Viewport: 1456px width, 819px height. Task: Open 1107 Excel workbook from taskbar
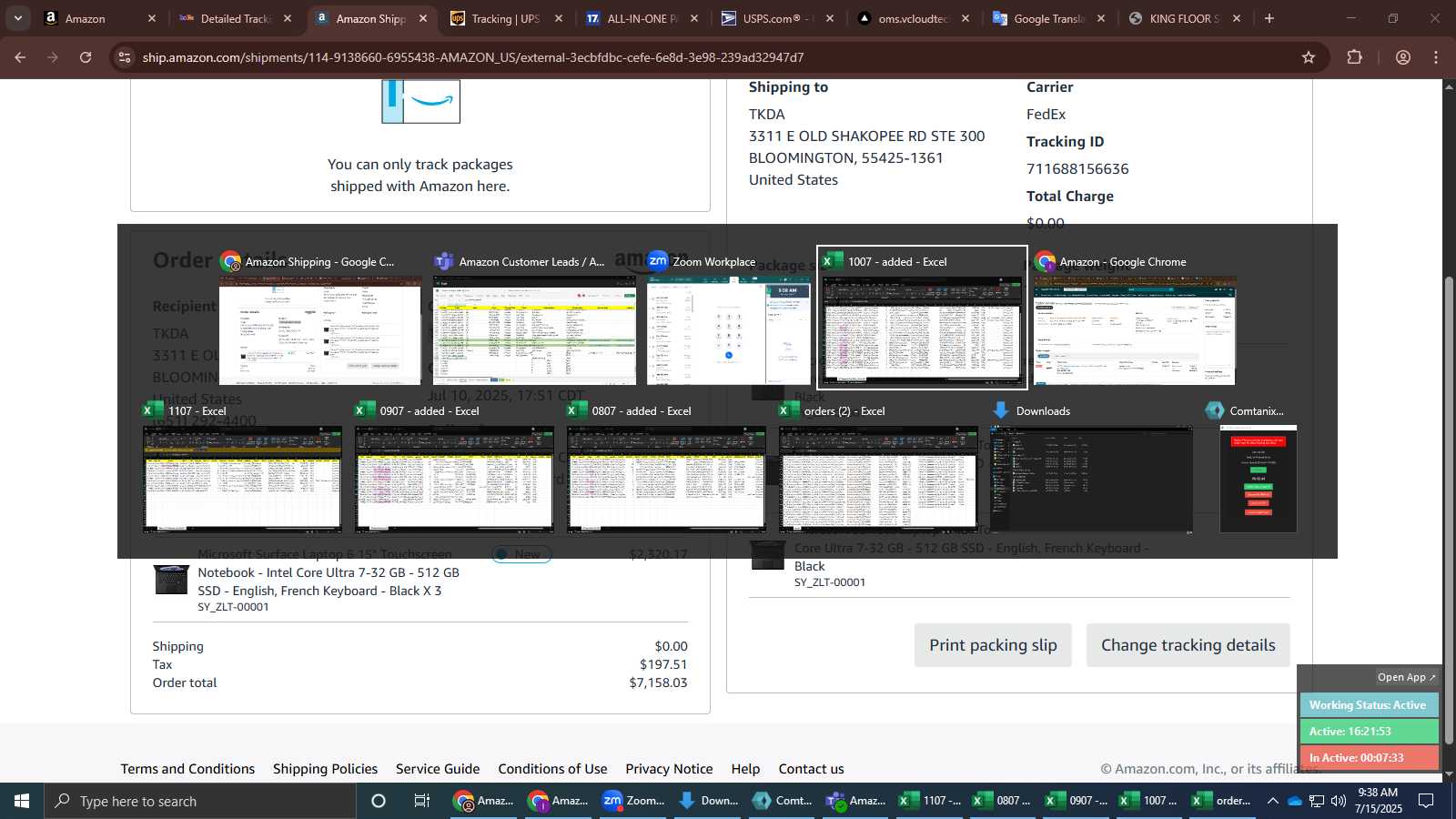click(x=929, y=801)
